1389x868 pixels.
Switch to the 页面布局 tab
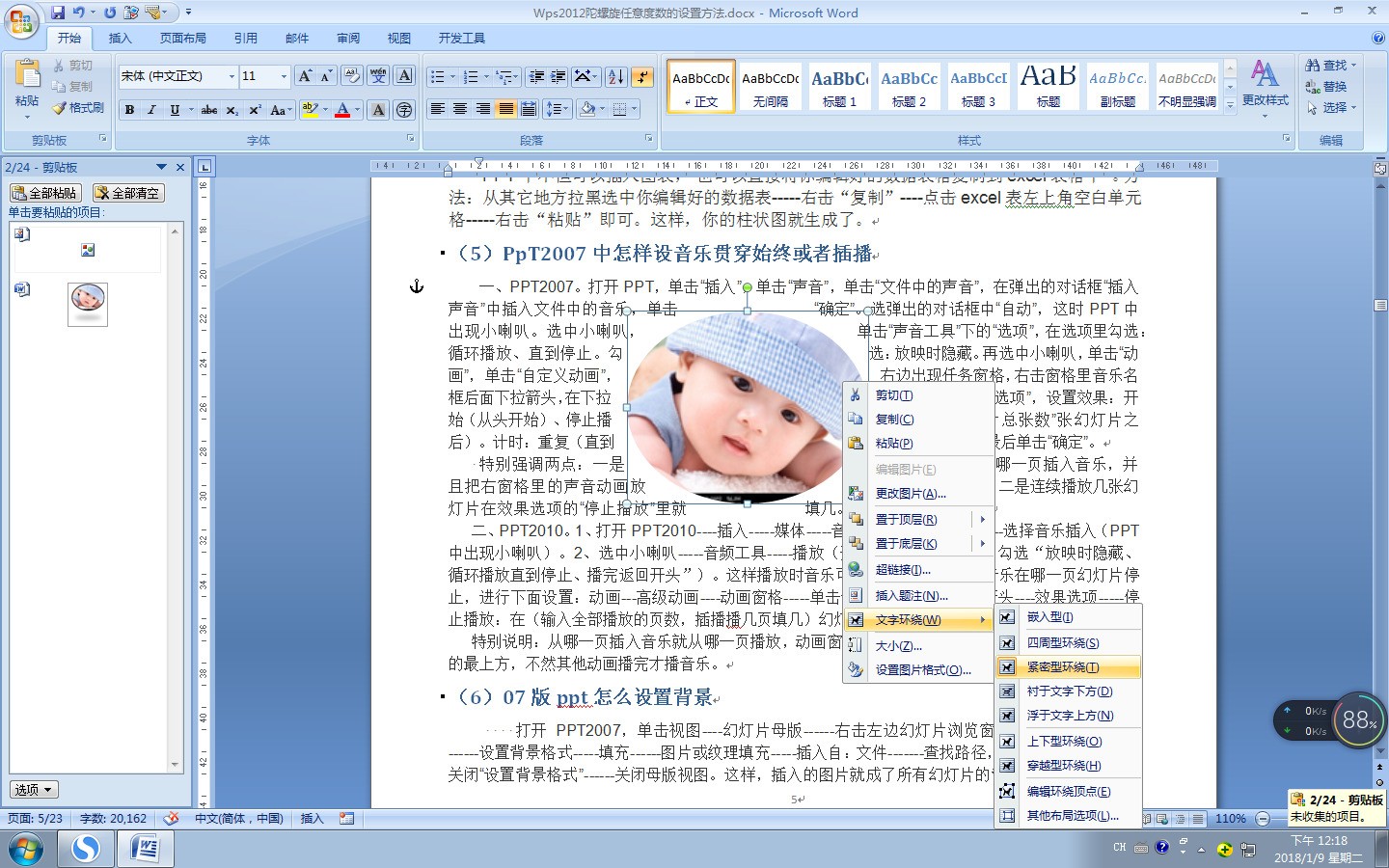point(183,39)
